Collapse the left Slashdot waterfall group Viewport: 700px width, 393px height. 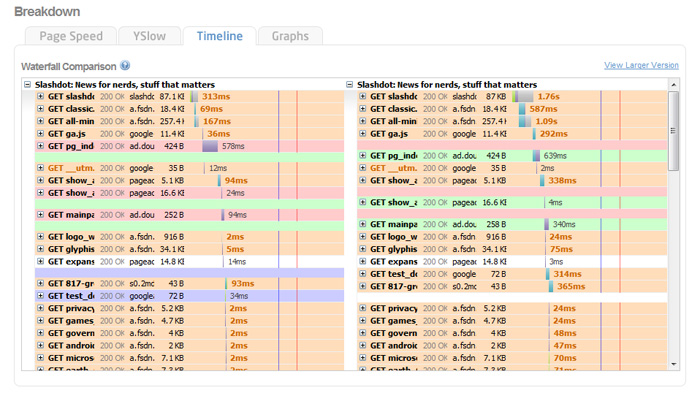(28, 84)
